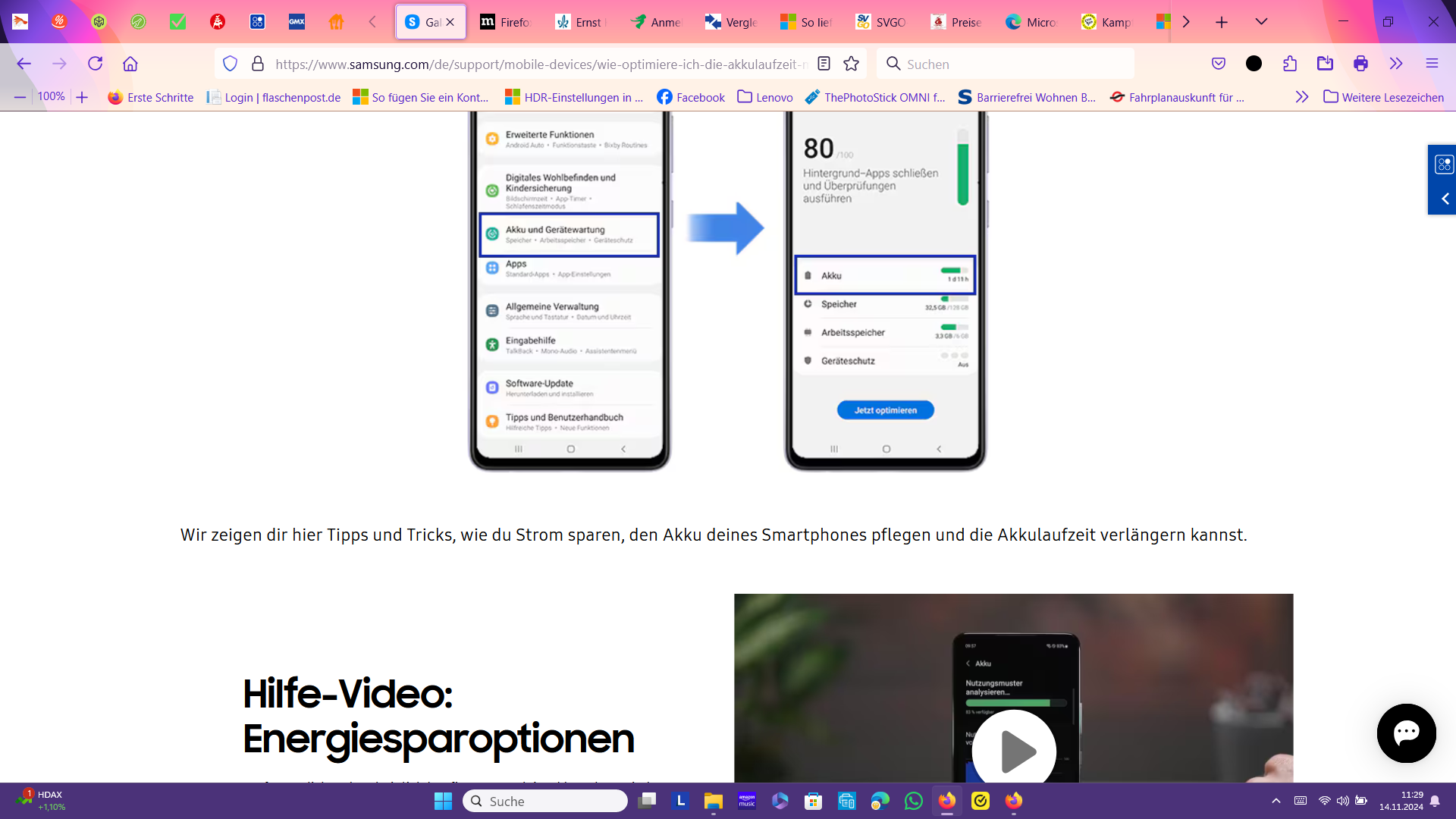Open Weitere Lesezeichen bookmarks folder
The image size is (1456, 819).
tap(1384, 97)
